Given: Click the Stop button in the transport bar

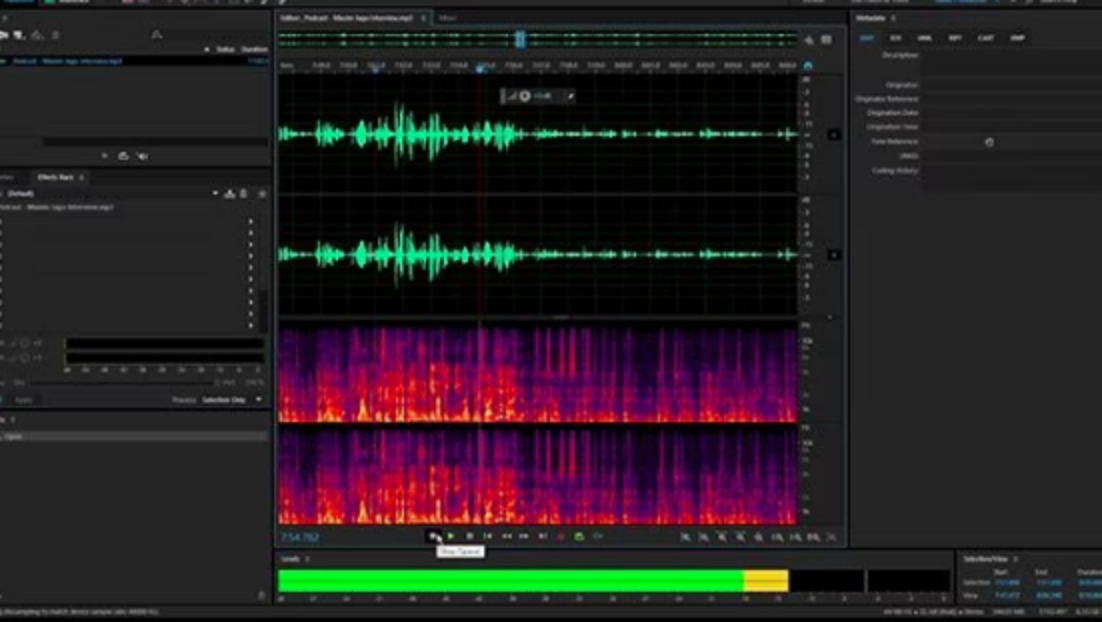Looking at the screenshot, I should coord(470,537).
